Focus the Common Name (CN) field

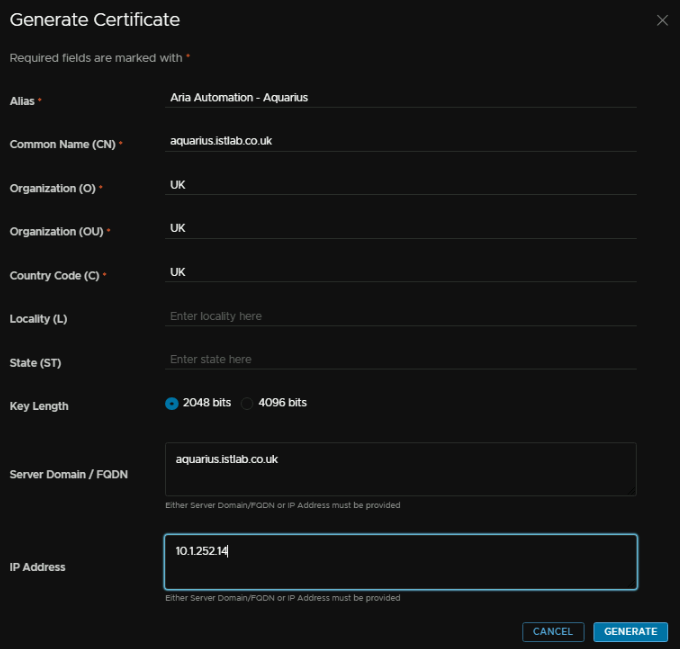(x=401, y=141)
